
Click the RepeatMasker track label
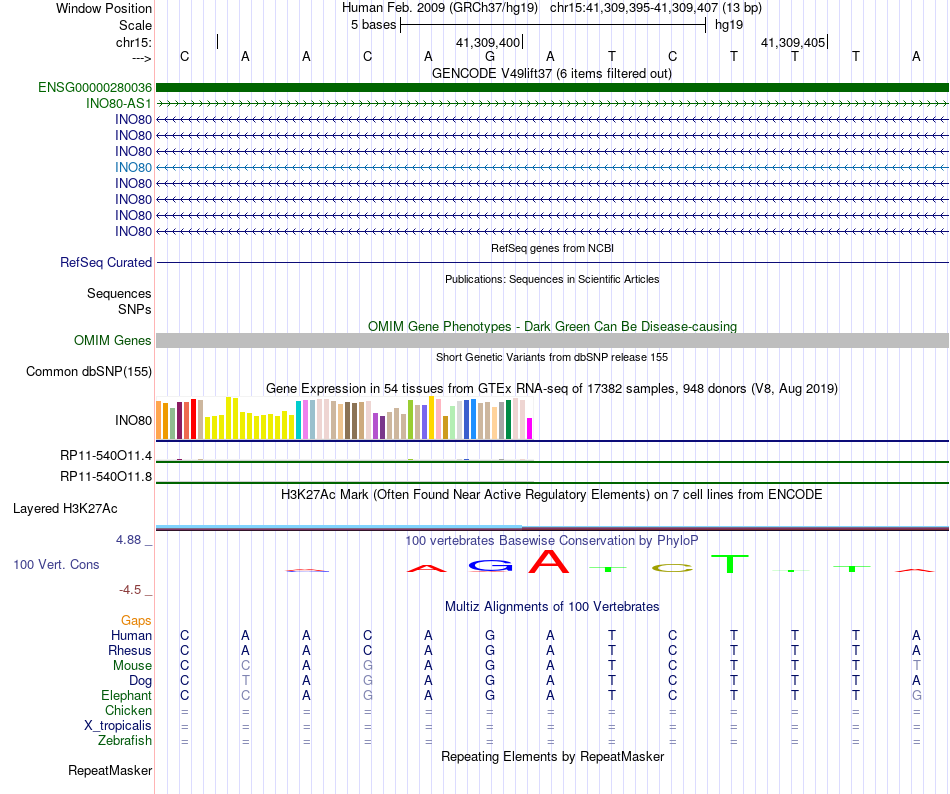pyautogui.click(x=110, y=771)
